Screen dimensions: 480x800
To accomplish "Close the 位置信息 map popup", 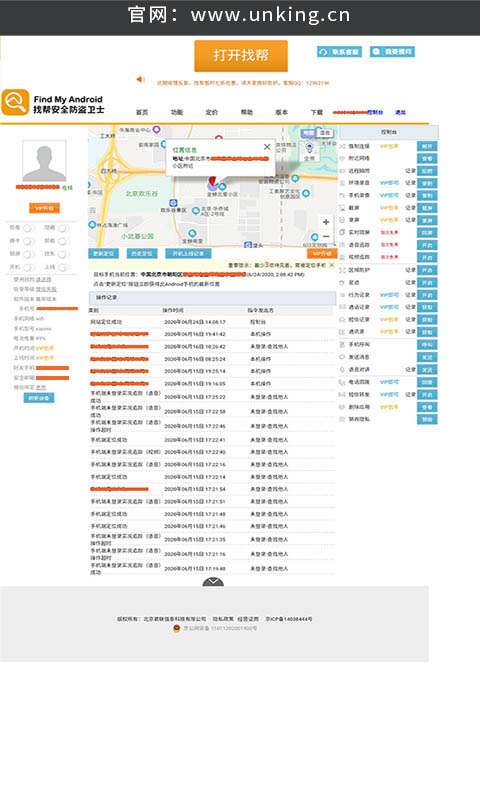I will coord(267,147).
